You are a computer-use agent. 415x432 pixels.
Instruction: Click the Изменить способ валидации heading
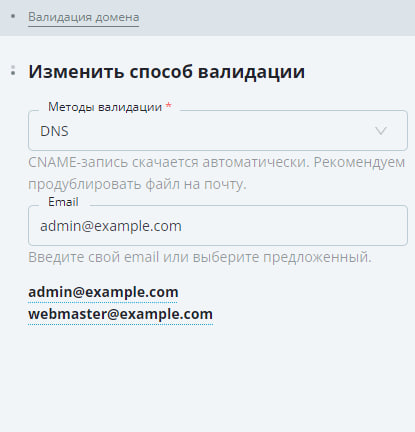pyautogui.click(x=166, y=71)
